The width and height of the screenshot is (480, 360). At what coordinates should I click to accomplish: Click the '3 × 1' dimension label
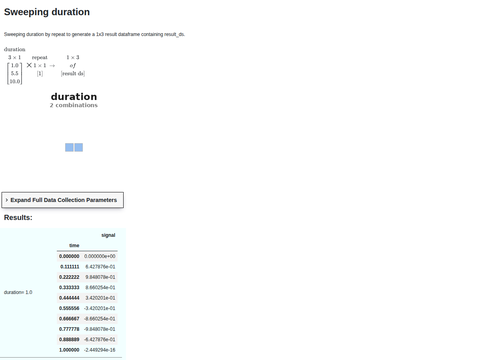tap(14, 57)
